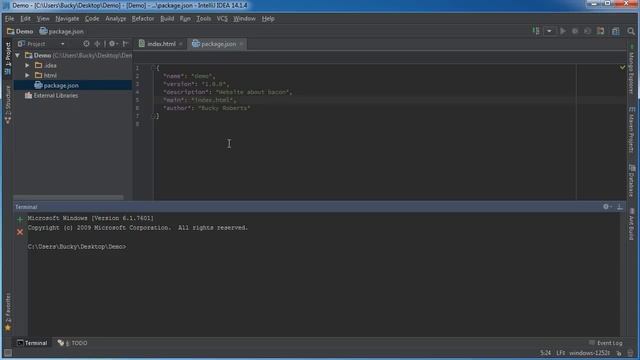This screenshot has width=640, height=360.
Task: Open the Window menu
Action: (244, 19)
